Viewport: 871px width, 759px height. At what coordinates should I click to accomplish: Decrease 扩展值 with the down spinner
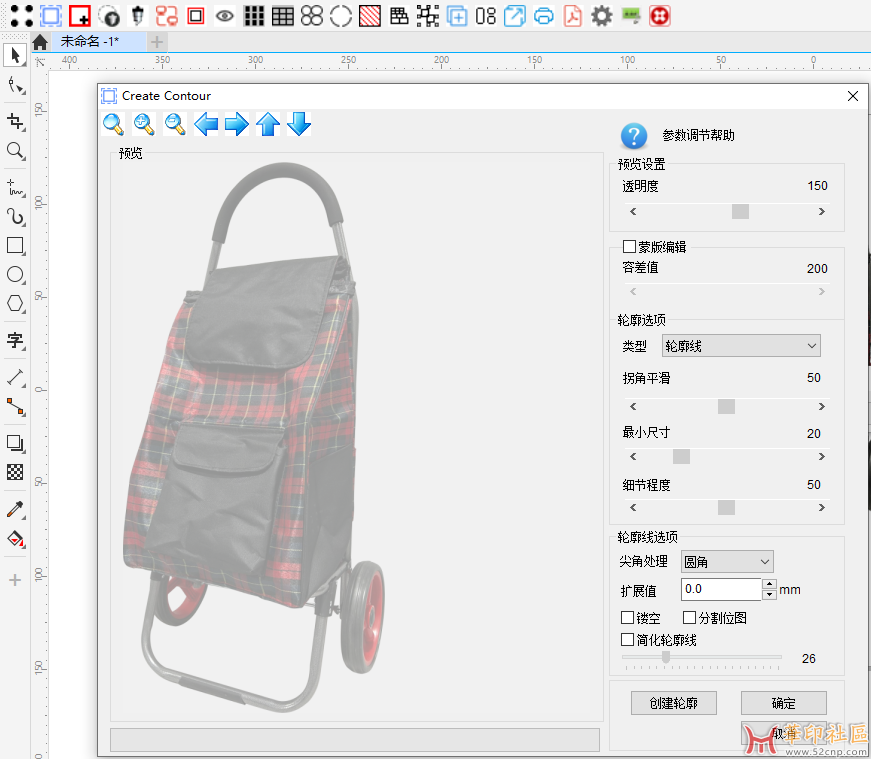tap(769, 595)
